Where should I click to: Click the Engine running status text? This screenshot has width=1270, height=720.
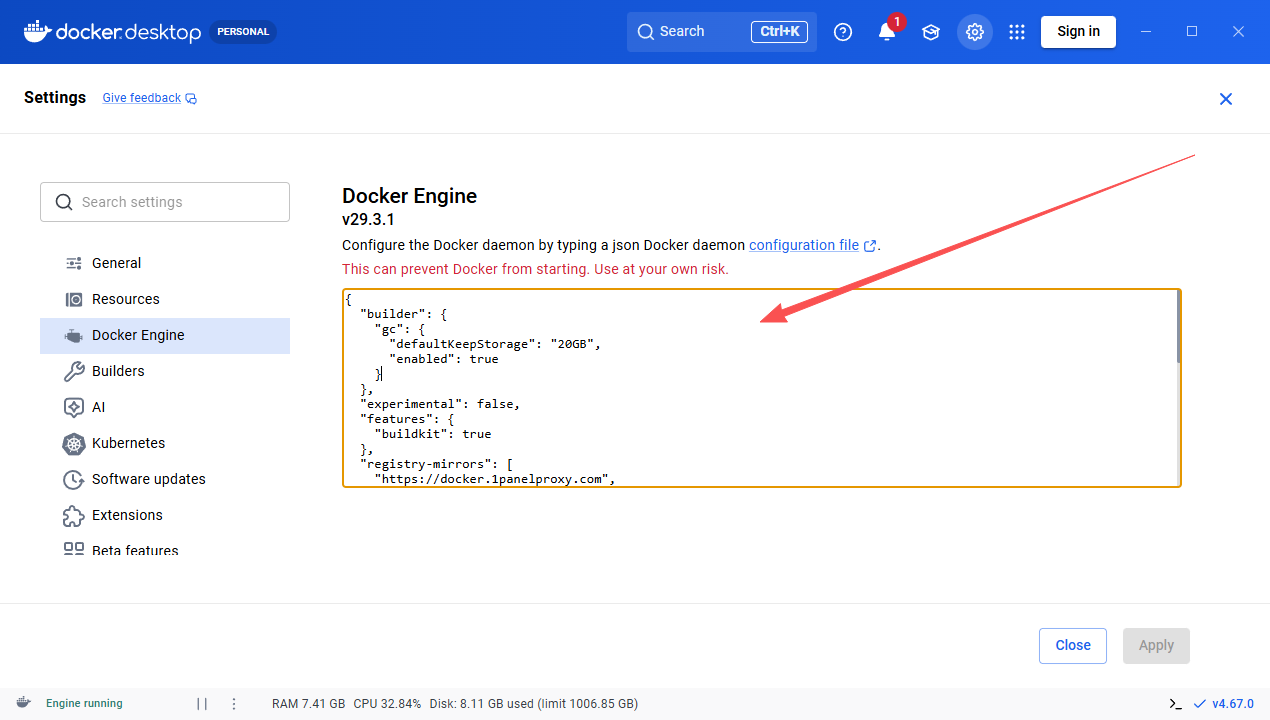pos(84,703)
